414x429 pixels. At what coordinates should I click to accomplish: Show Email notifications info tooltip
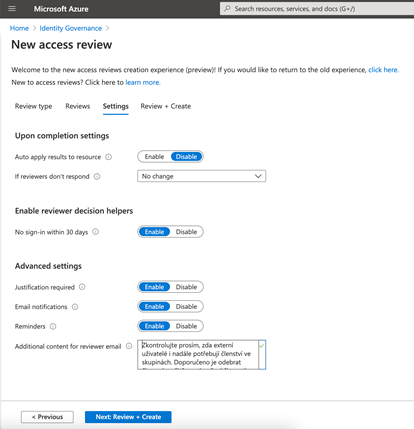[75, 307]
